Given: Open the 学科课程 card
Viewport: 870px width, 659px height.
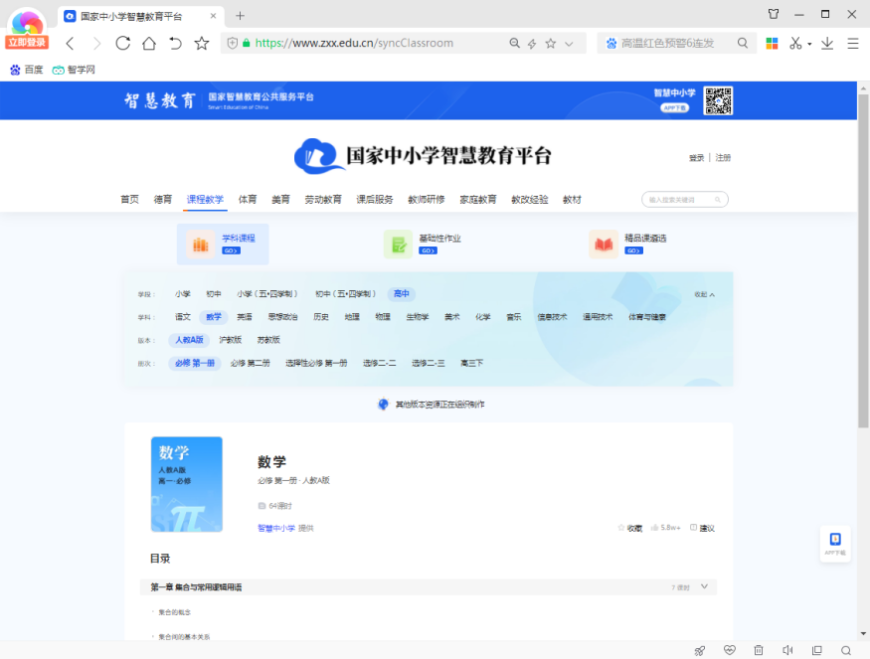Looking at the screenshot, I should 222,244.
